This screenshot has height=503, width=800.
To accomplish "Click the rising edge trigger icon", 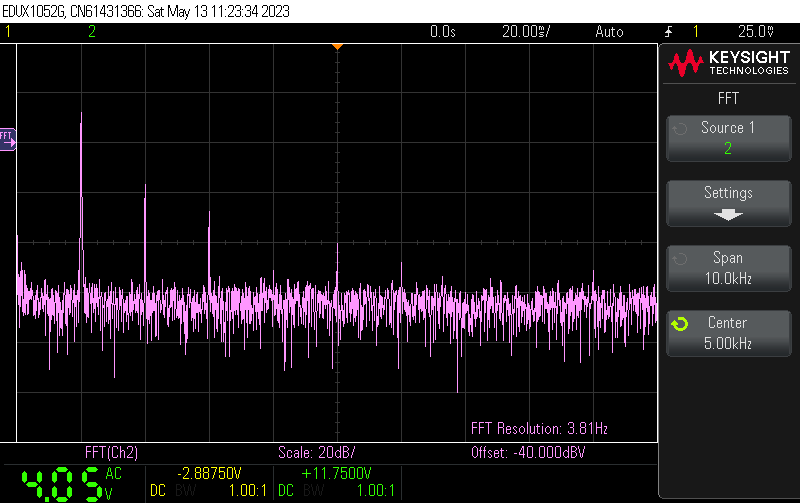I will [669, 32].
